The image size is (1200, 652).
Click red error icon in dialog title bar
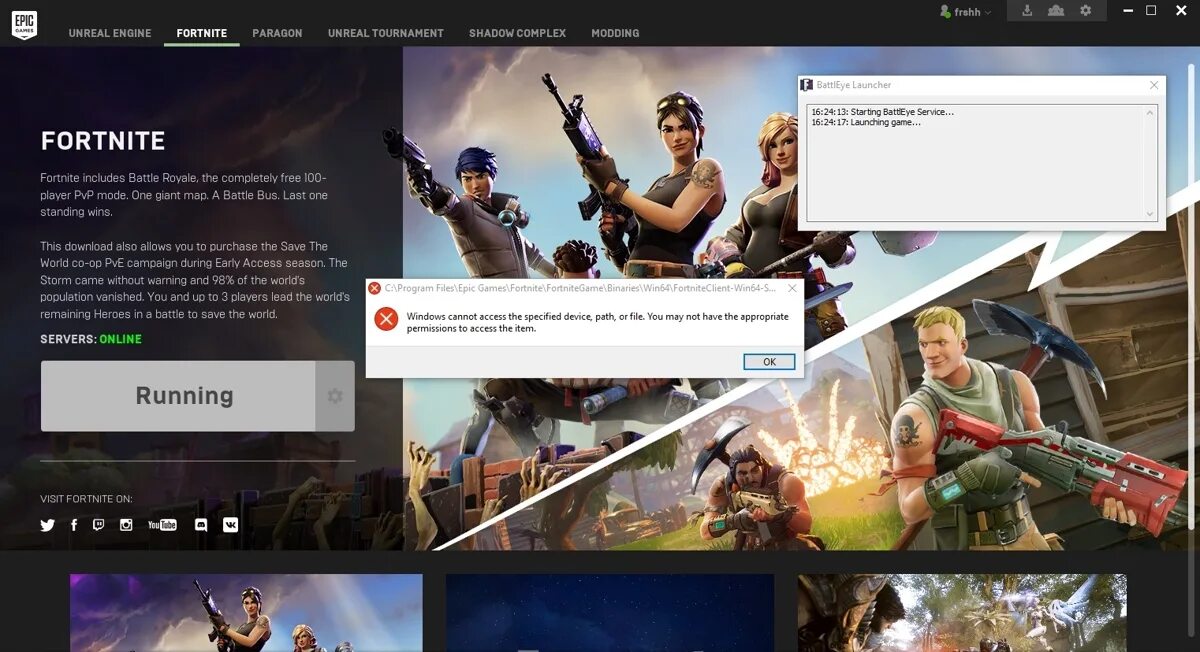(x=375, y=288)
